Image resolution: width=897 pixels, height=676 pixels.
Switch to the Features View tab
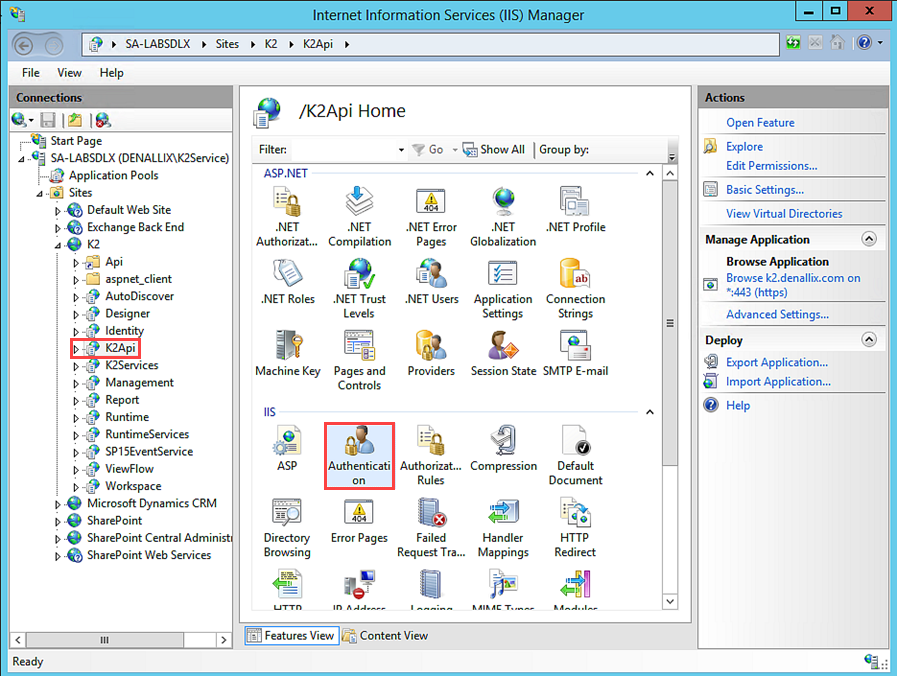(x=291, y=635)
